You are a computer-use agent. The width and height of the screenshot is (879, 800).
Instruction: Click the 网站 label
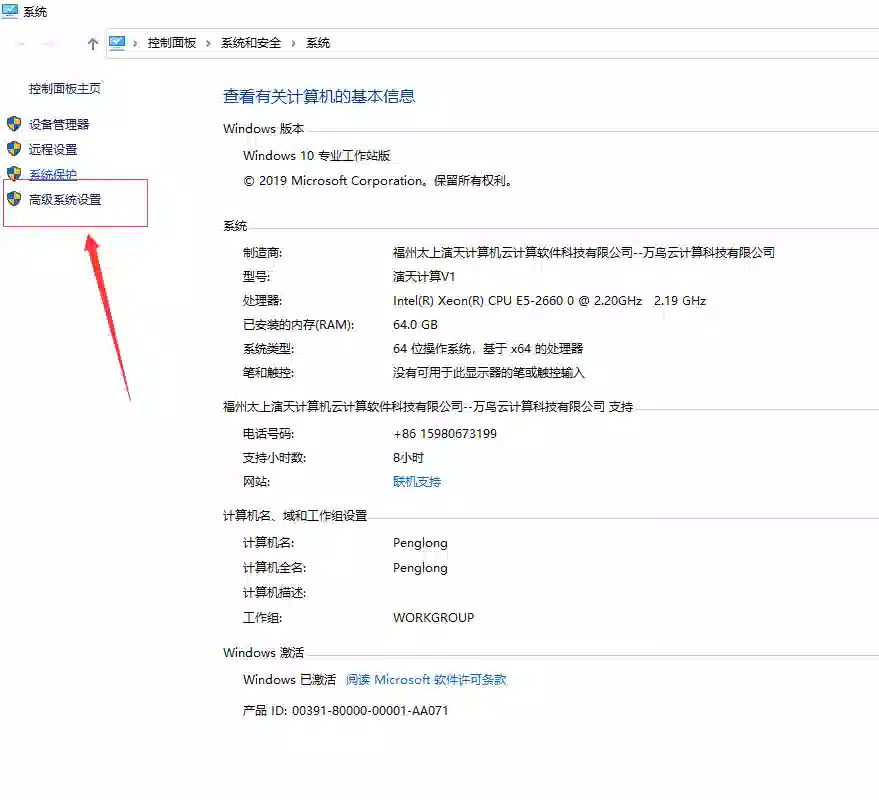pos(256,482)
